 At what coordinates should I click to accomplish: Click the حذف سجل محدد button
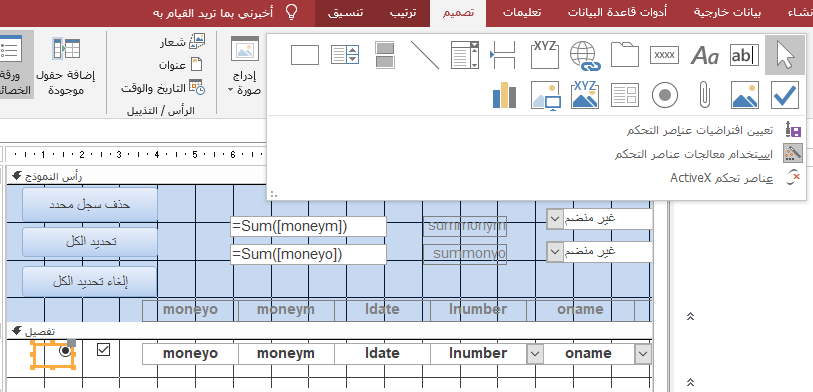coord(90,204)
